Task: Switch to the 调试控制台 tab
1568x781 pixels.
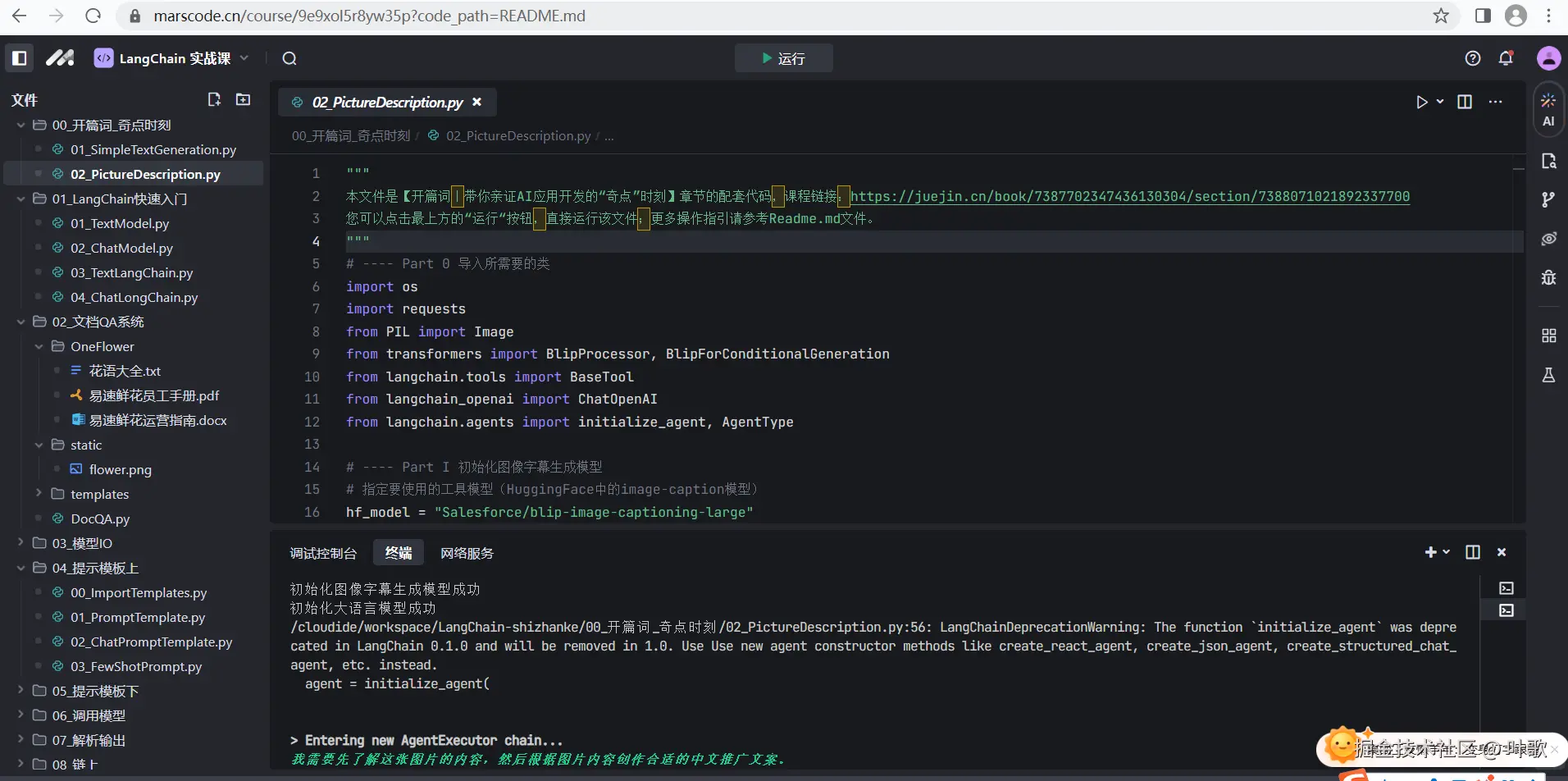Action: [323, 553]
